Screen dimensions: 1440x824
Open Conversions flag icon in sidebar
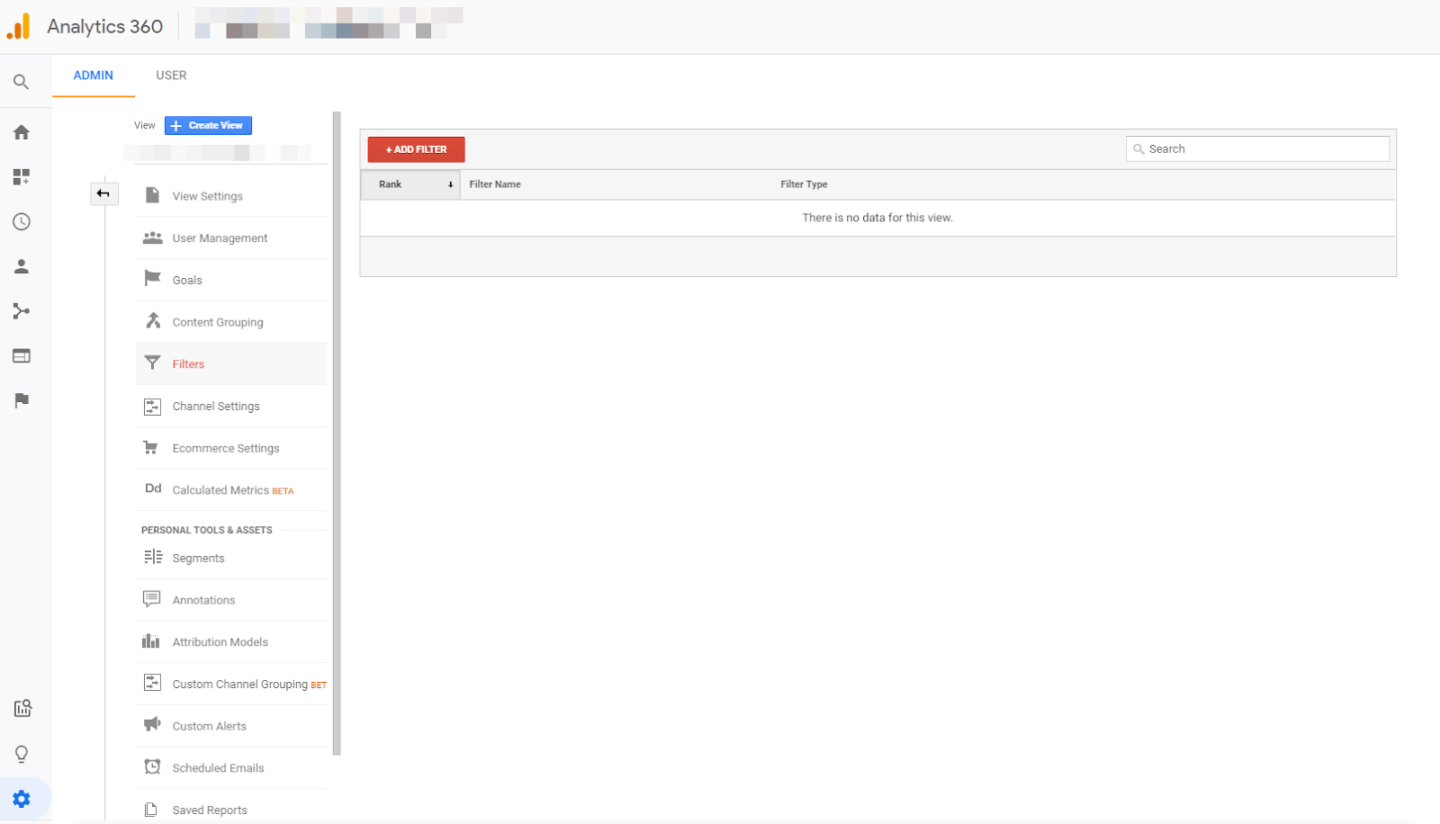[21, 400]
